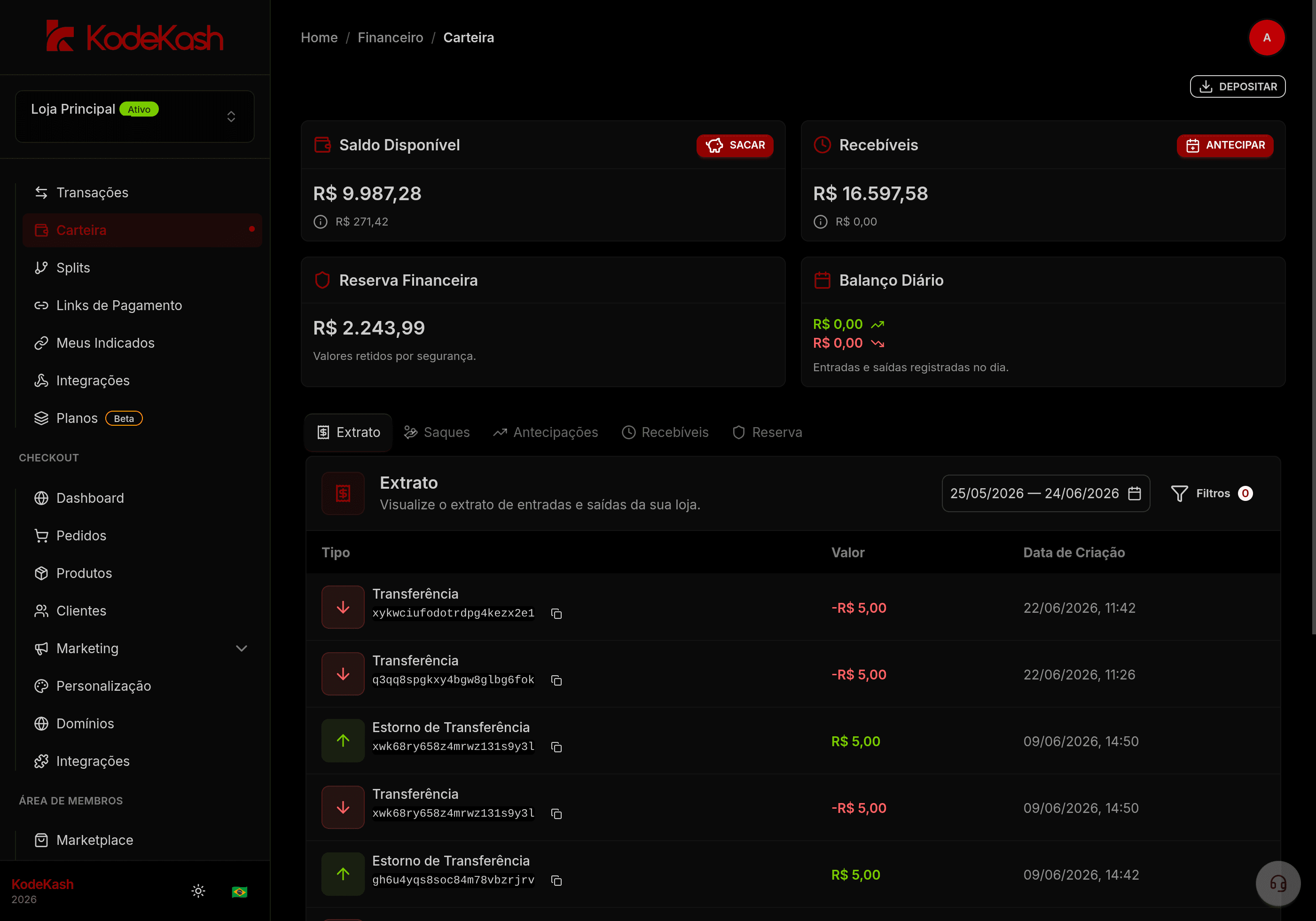Click the up-arrow icon of Estorno 14:42
1316x921 pixels.
tap(343, 874)
